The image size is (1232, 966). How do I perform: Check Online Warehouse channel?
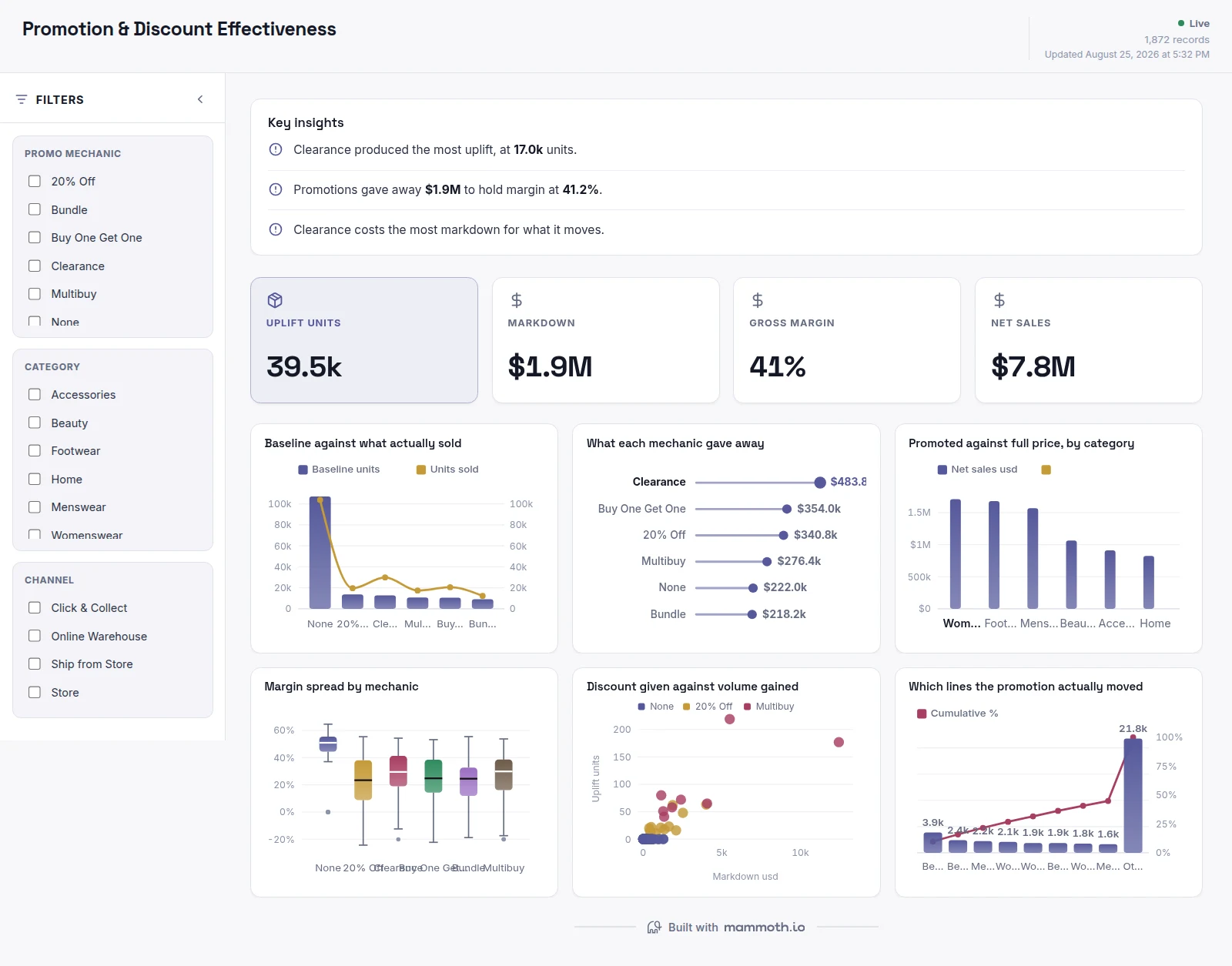click(35, 636)
